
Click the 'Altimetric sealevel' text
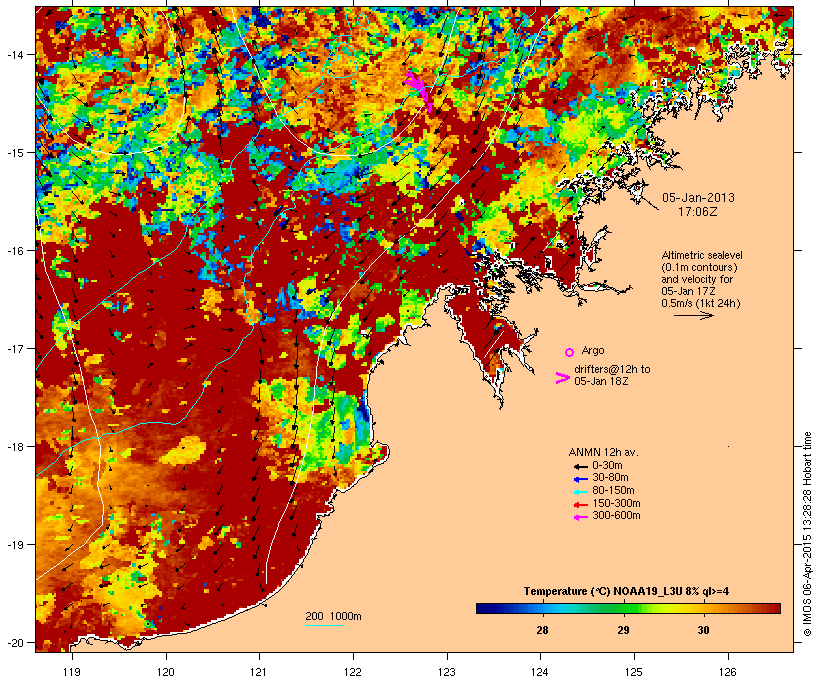click(702, 255)
